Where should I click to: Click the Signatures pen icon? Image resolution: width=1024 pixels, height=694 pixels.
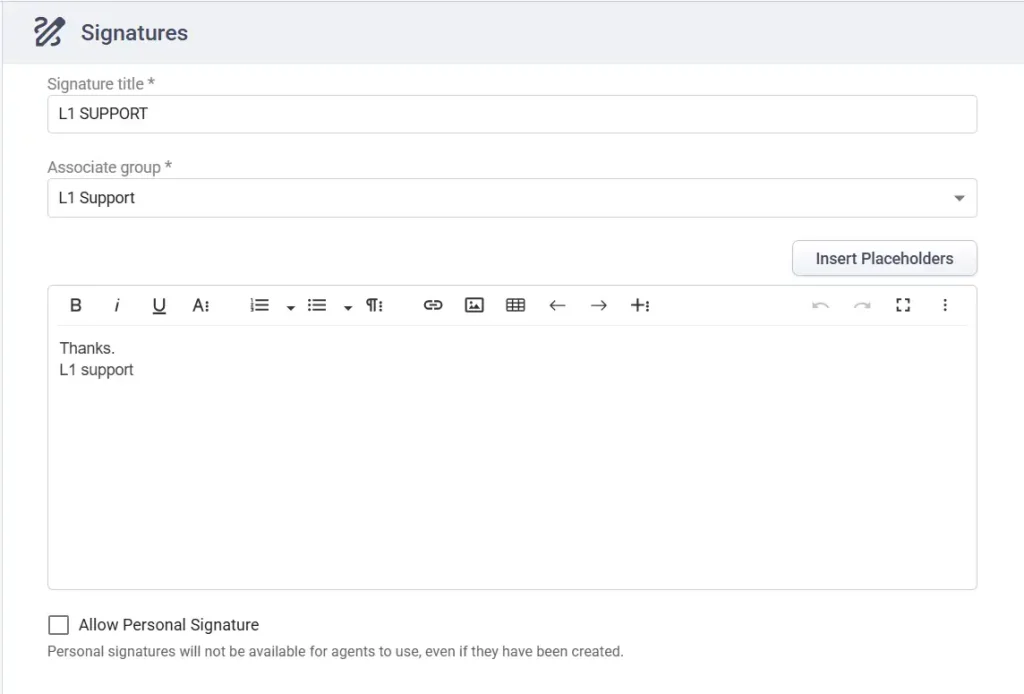click(x=49, y=32)
